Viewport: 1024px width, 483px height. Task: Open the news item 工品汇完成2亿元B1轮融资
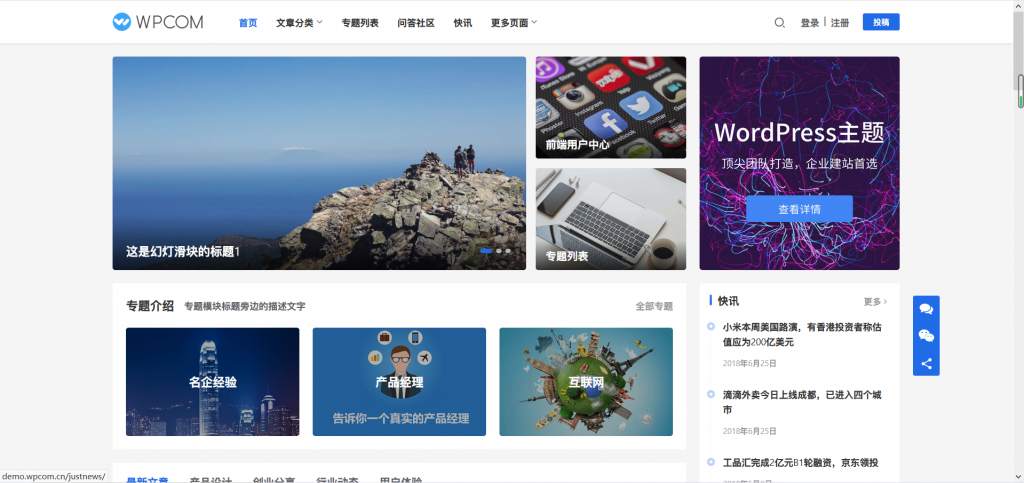[x=801, y=463]
